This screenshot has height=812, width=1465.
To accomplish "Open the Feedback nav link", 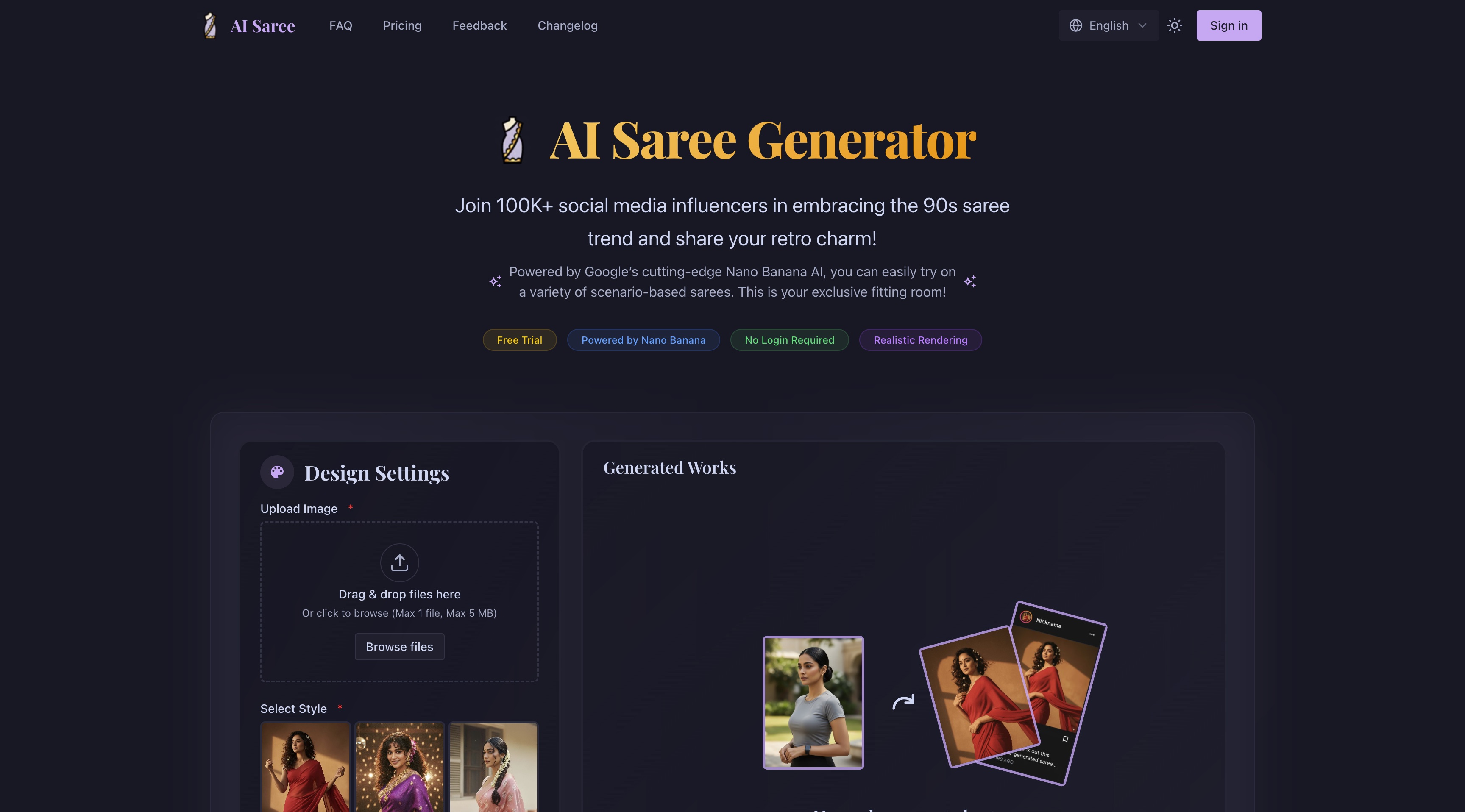I will pos(479,25).
